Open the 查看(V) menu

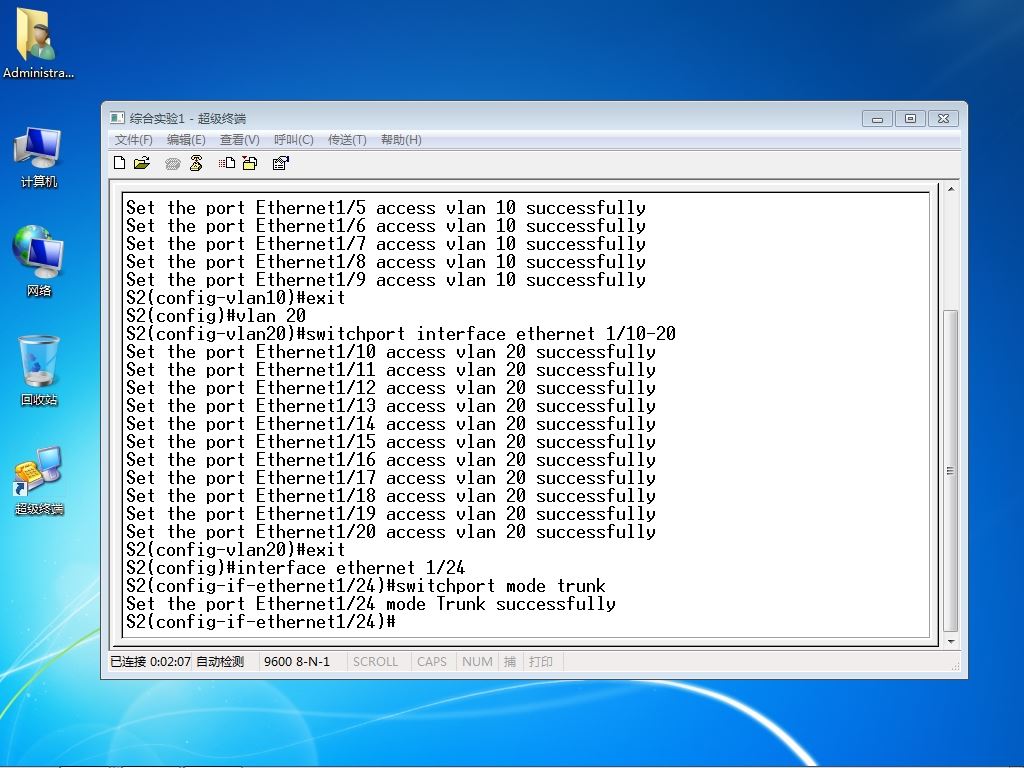point(240,140)
